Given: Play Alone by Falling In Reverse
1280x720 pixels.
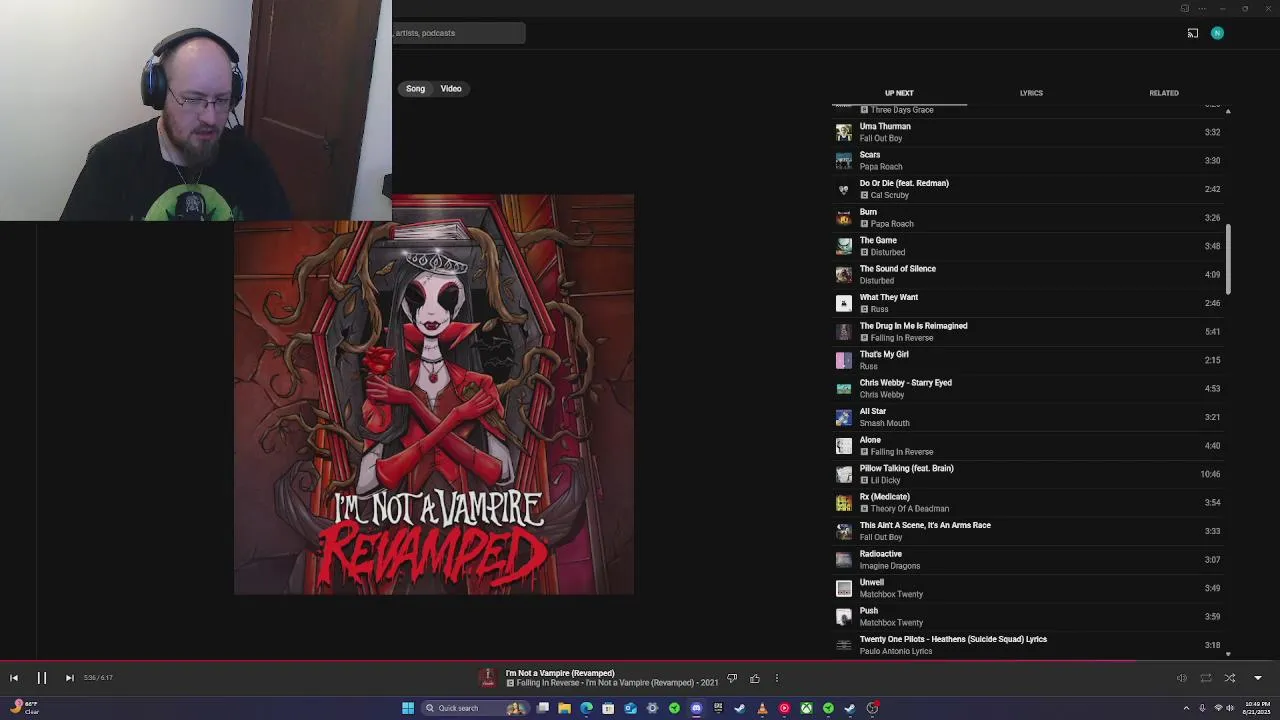Looking at the screenshot, I should [1028, 446].
